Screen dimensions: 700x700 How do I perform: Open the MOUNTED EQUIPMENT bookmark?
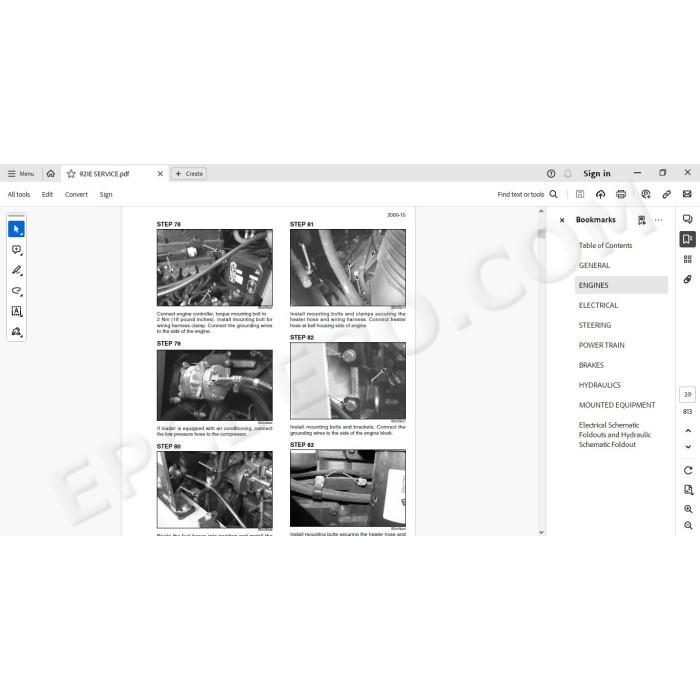click(617, 405)
